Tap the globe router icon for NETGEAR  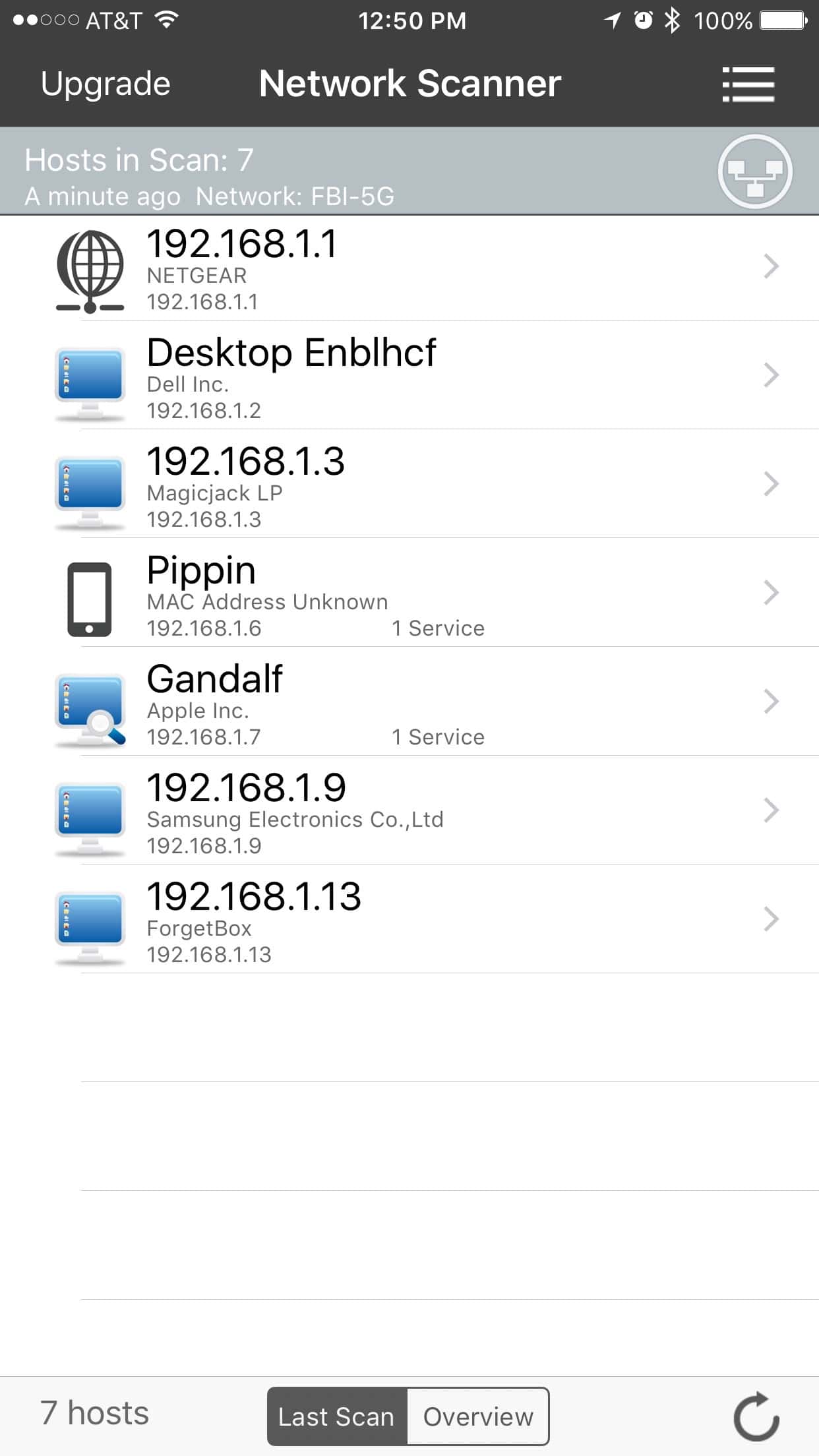(90, 270)
